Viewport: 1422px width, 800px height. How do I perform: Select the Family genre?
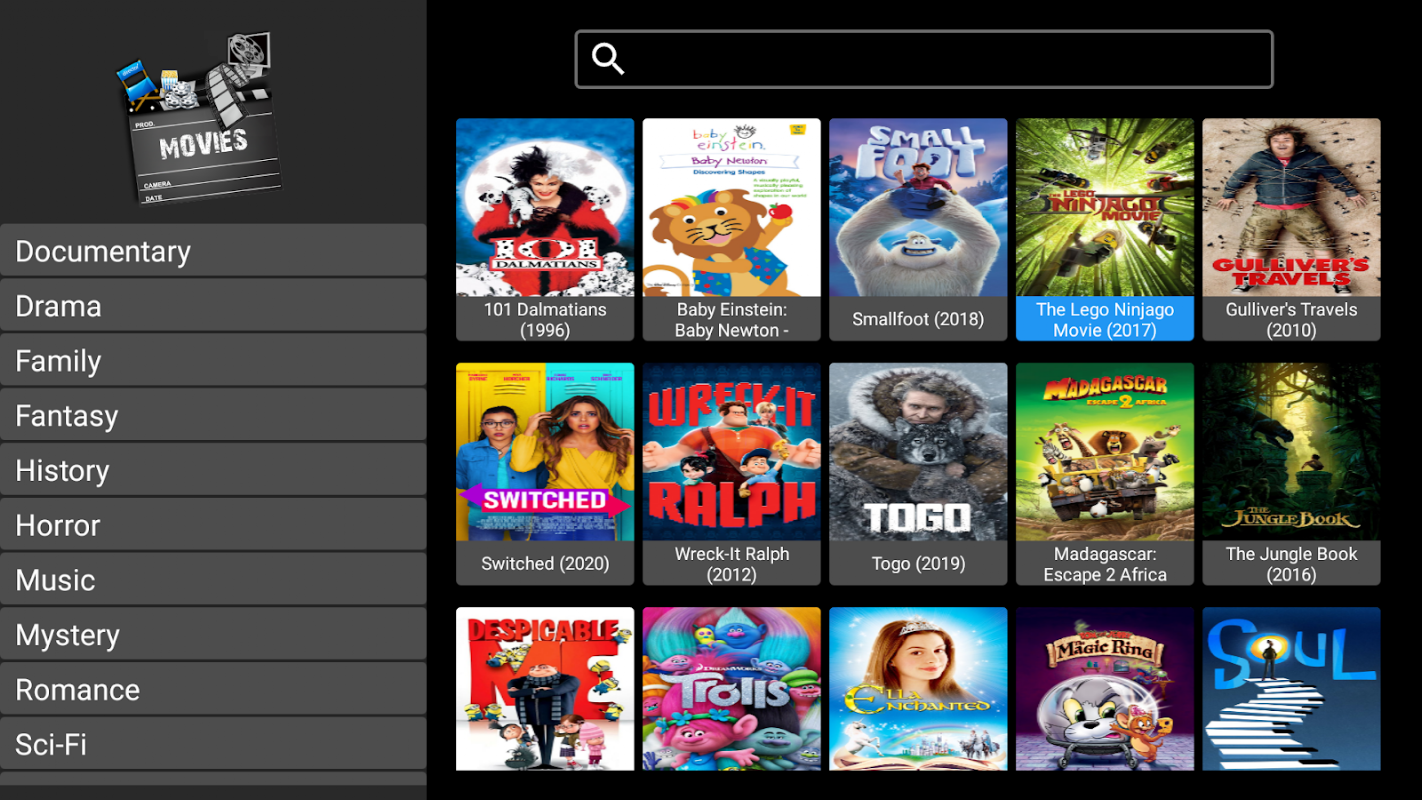coord(213,360)
